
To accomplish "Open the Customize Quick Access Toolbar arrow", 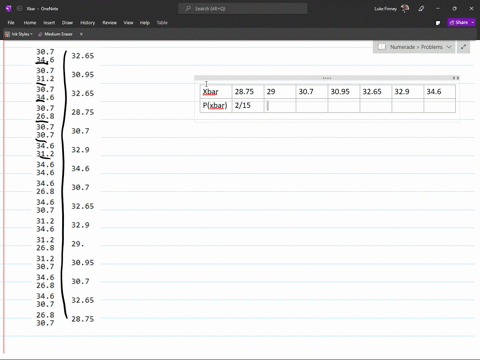I will pos(81,34).
